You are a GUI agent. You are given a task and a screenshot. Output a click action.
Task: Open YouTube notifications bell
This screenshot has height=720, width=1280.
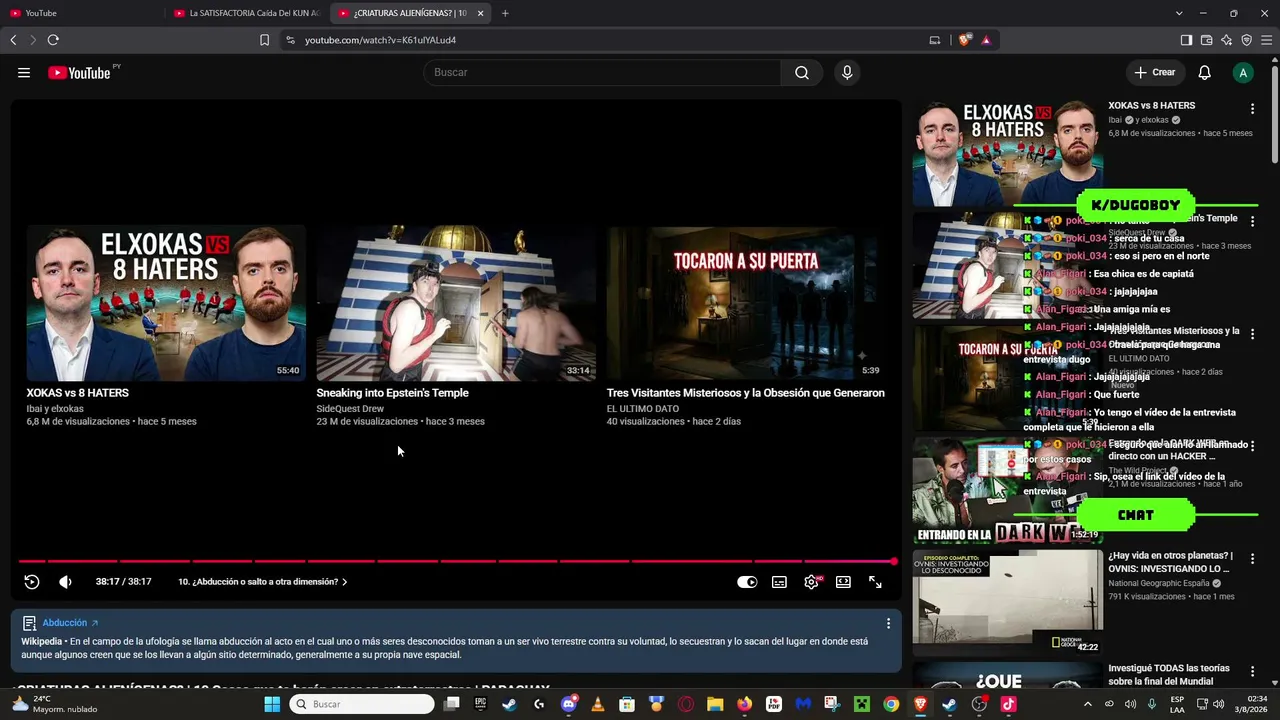click(x=1205, y=72)
